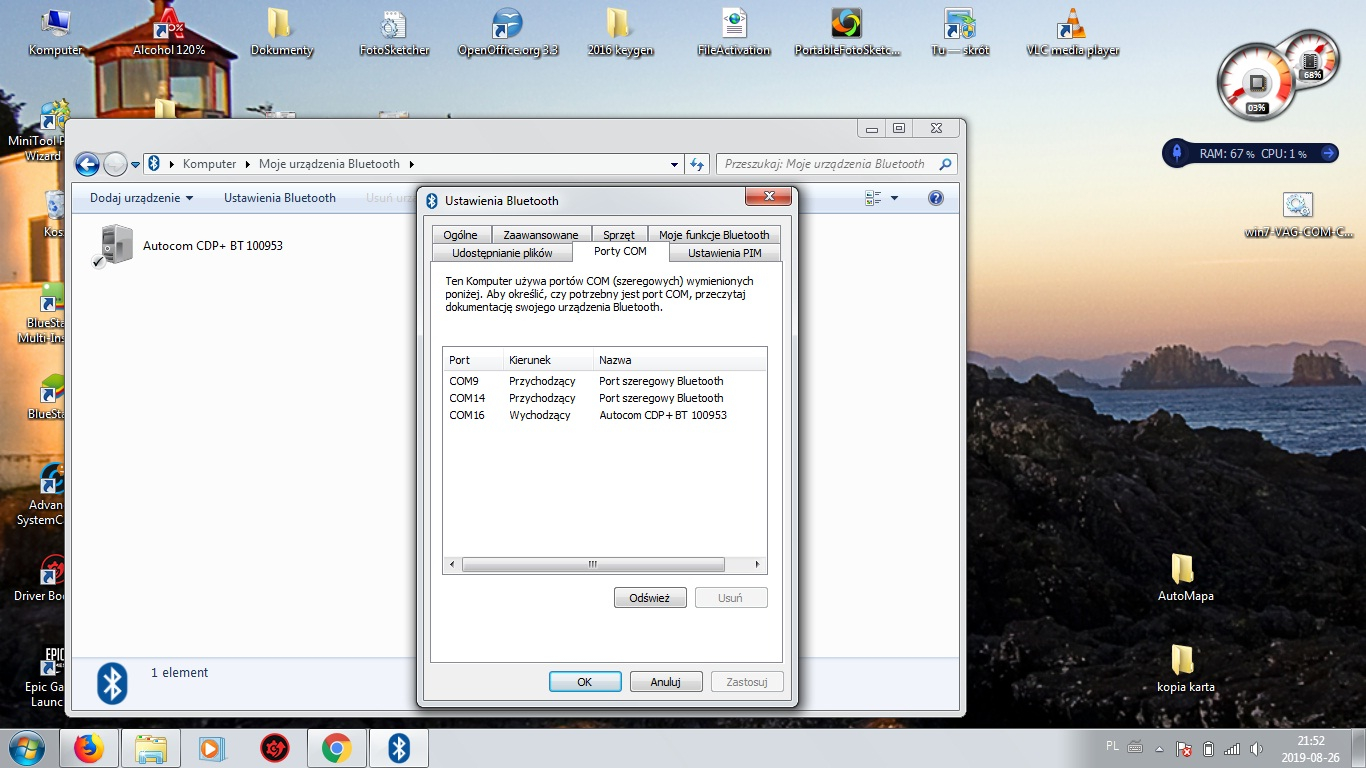This screenshot has height=768, width=1366.
Task: Close the Ustawienia Bluetooth dialog
Action: pyautogui.click(x=768, y=197)
